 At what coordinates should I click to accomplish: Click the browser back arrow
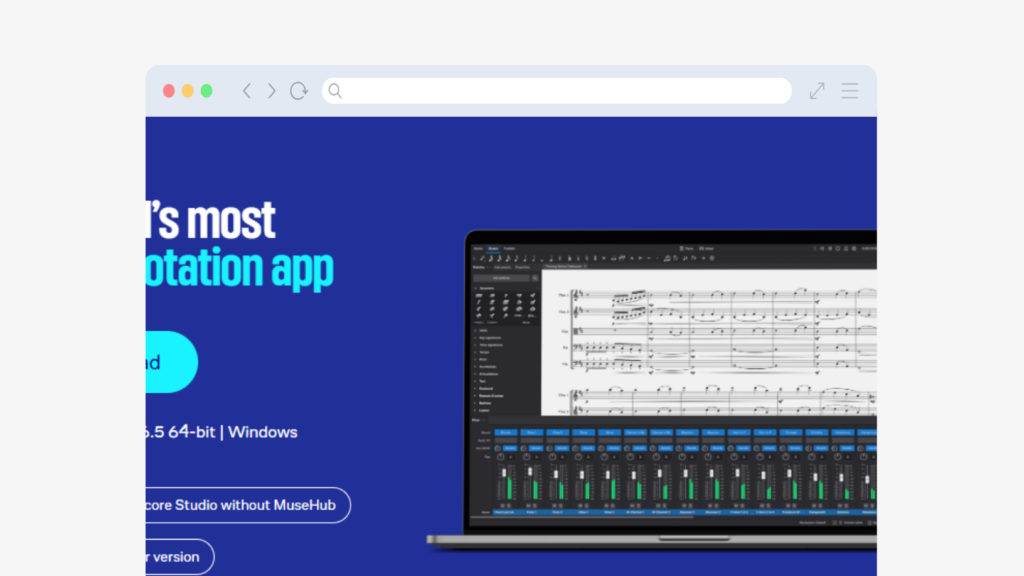pyautogui.click(x=247, y=91)
